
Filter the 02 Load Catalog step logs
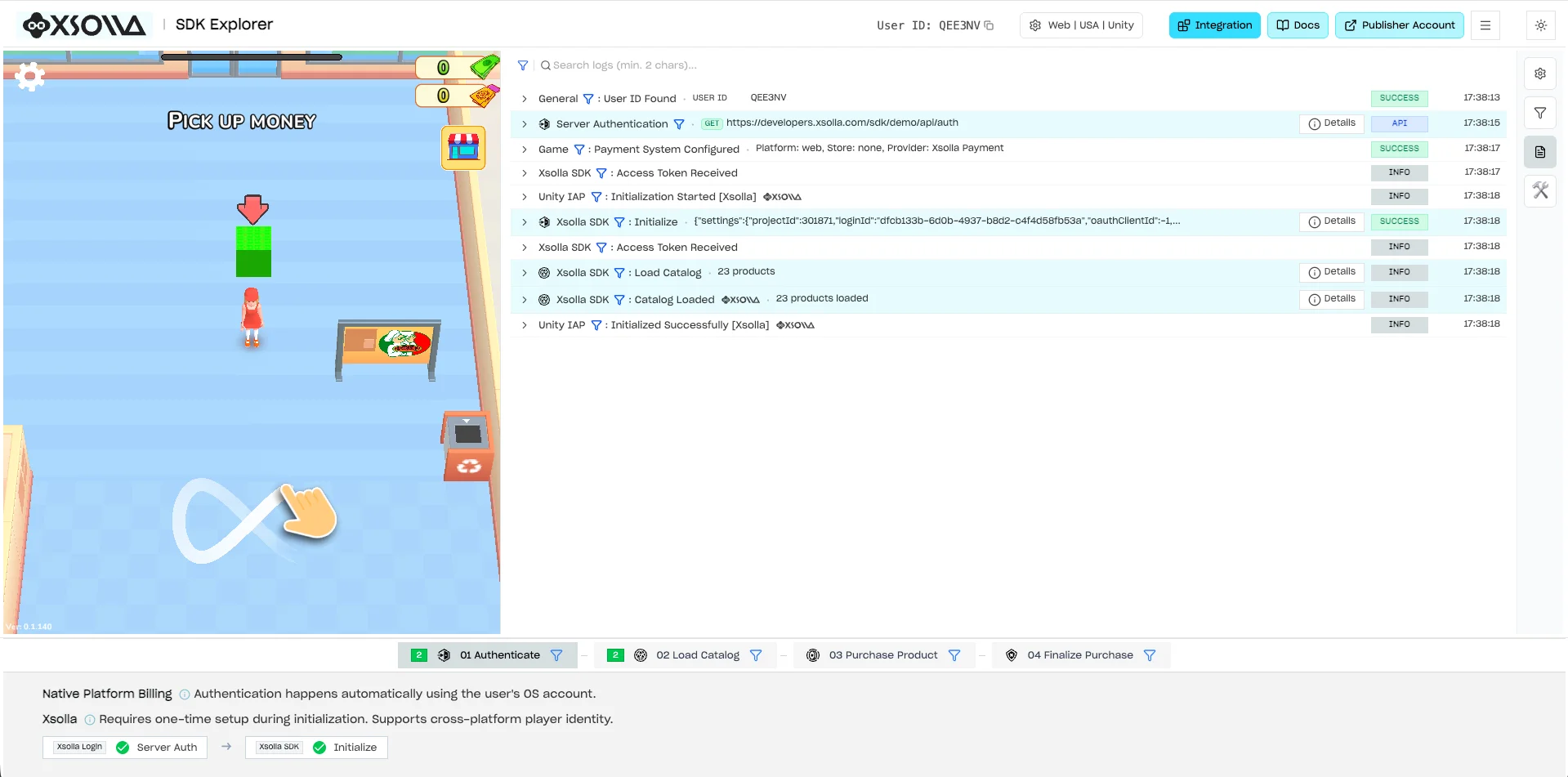coord(756,655)
